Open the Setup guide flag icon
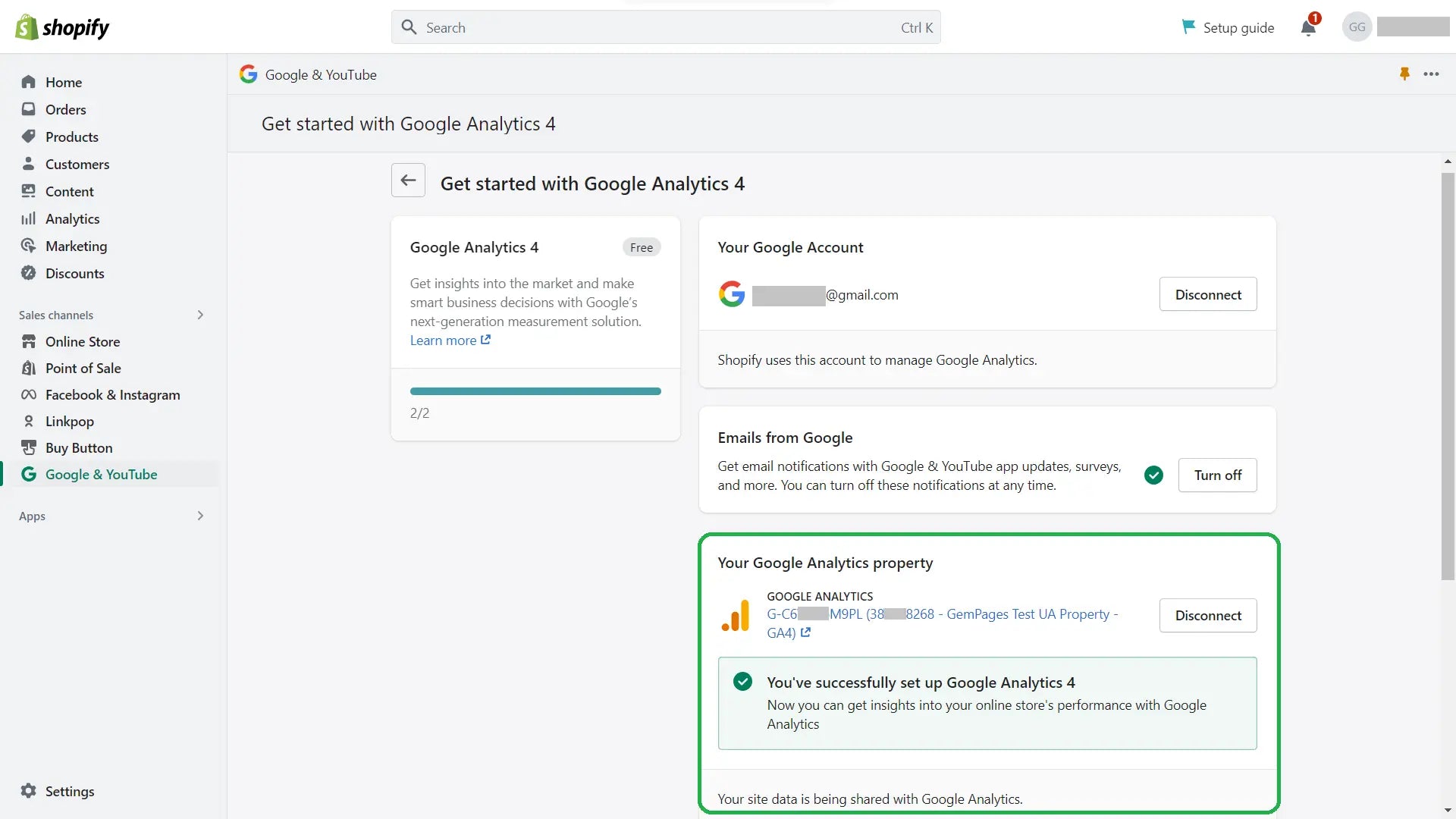The image size is (1456, 819). [x=1188, y=27]
